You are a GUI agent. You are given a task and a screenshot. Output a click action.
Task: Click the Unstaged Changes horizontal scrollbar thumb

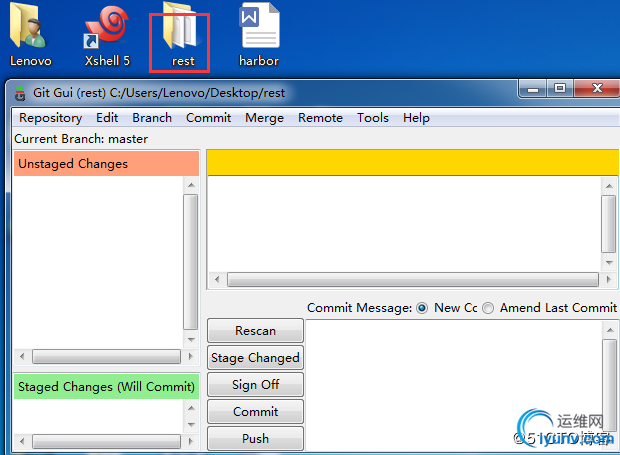[x=106, y=357]
